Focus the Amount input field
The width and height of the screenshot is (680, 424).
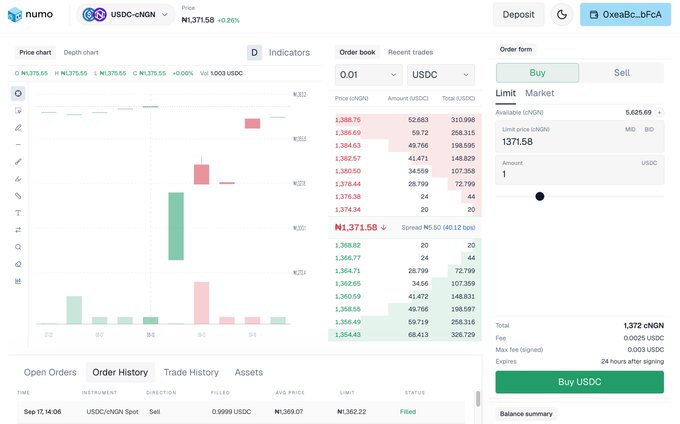point(579,170)
